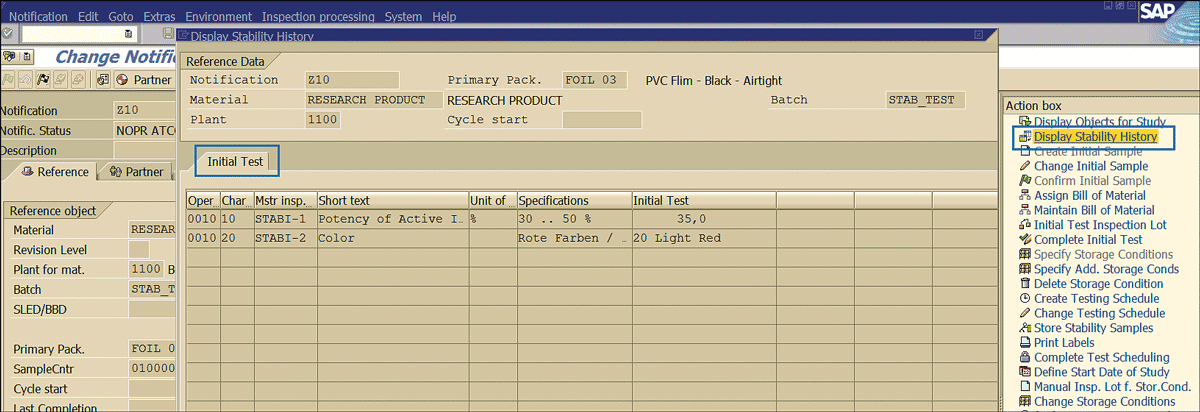The width and height of the screenshot is (1200, 412).
Task: Click the 'Potency of Active I..' short text cell
Action: point(392,219)
